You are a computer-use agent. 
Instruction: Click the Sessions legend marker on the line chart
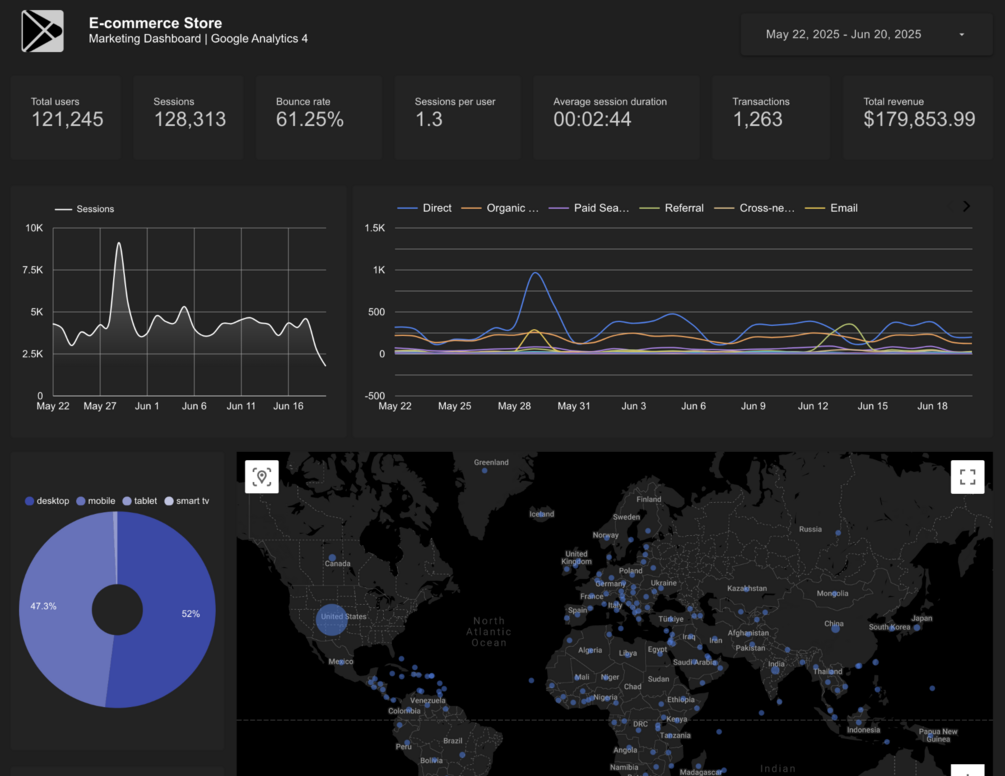coord(62,209)
